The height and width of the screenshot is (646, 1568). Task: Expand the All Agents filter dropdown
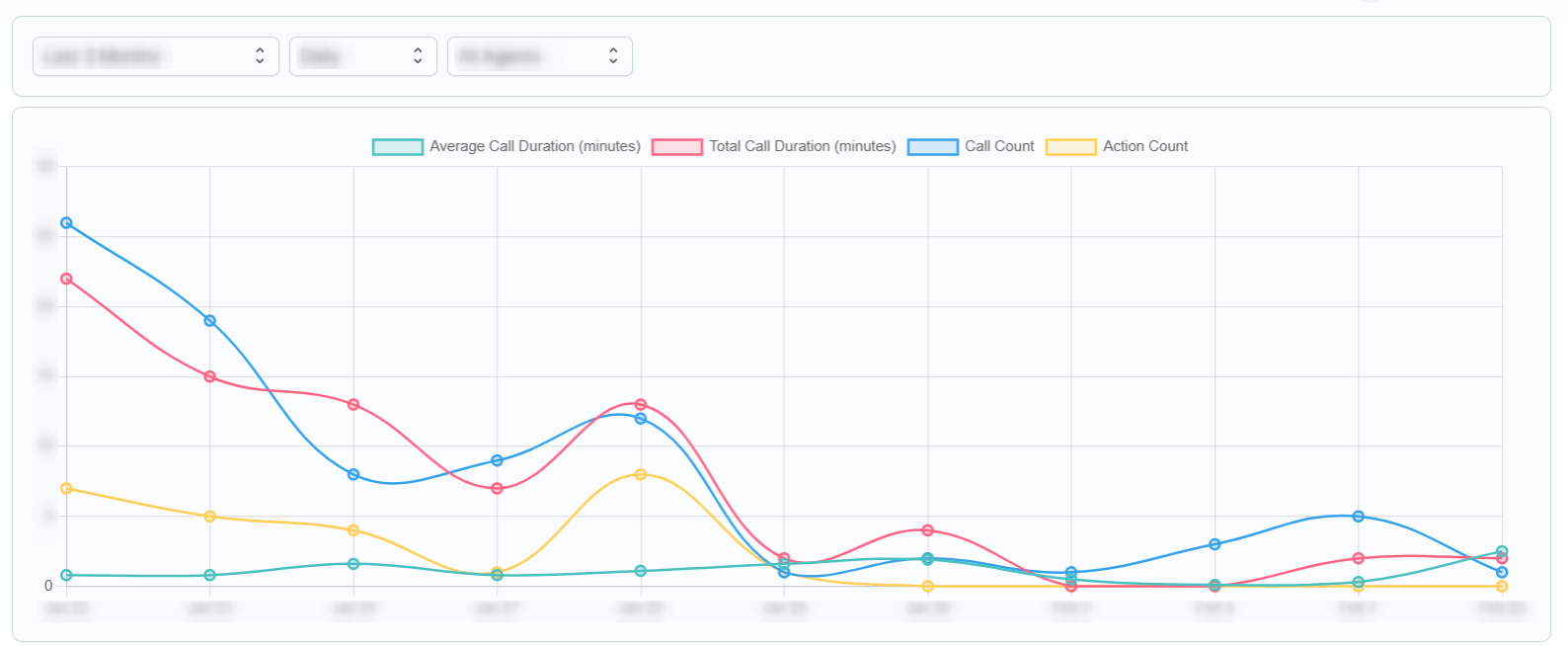point(539,56)
